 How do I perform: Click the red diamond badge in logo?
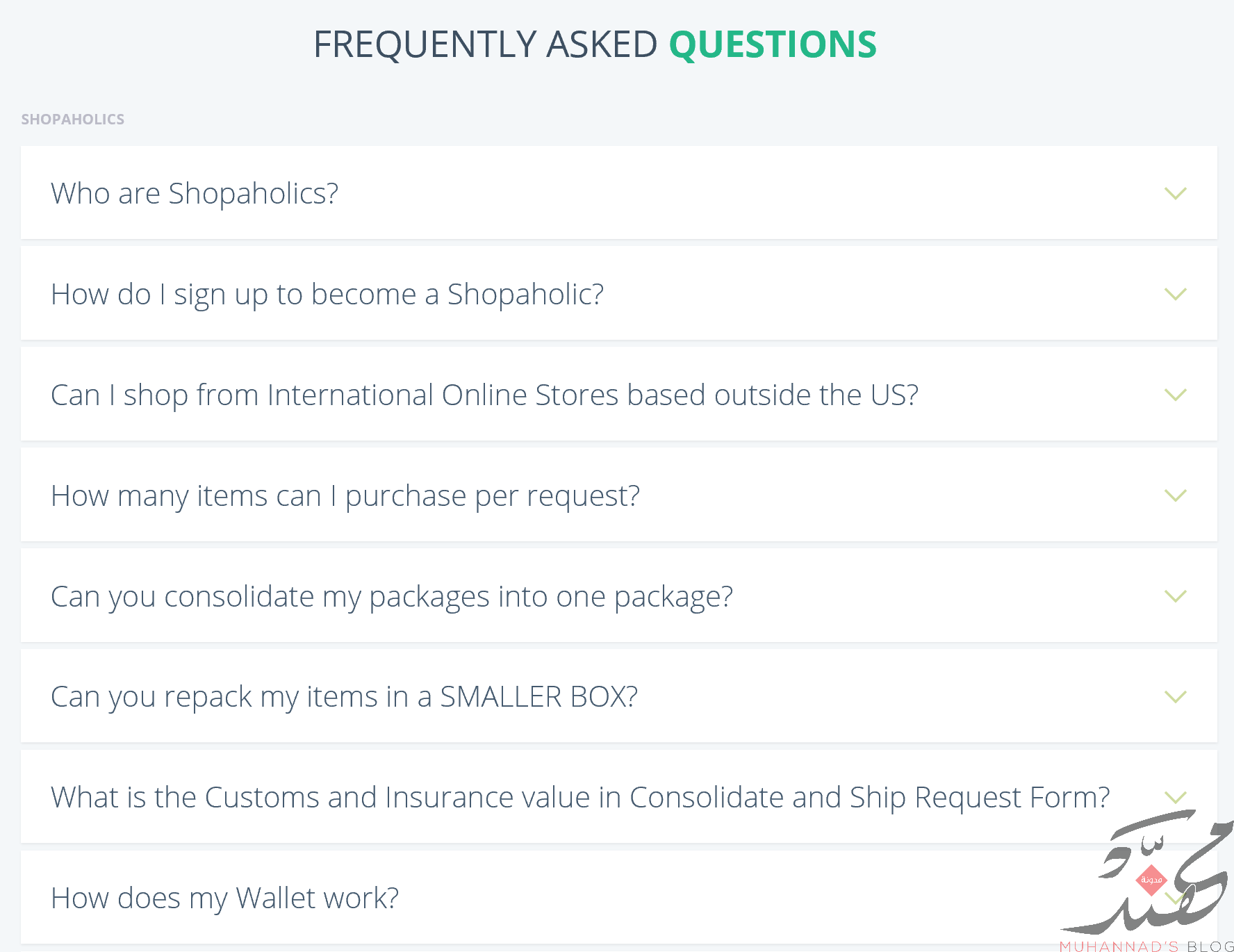pyautogui.click(x=1151, y=880)
